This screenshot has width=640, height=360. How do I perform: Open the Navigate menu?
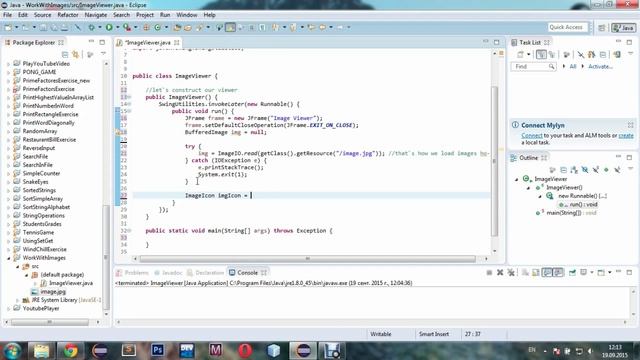[x=96, y=15]
